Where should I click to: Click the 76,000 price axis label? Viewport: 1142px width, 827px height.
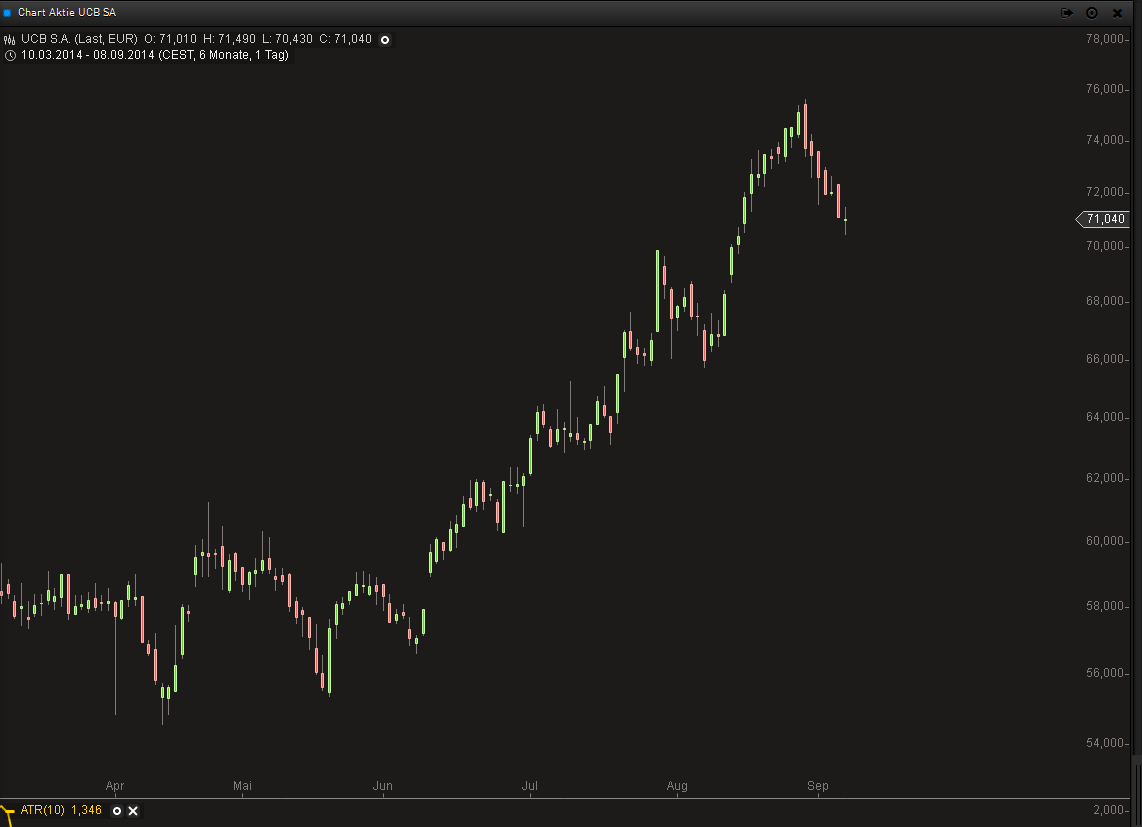tap(1106, 90)
